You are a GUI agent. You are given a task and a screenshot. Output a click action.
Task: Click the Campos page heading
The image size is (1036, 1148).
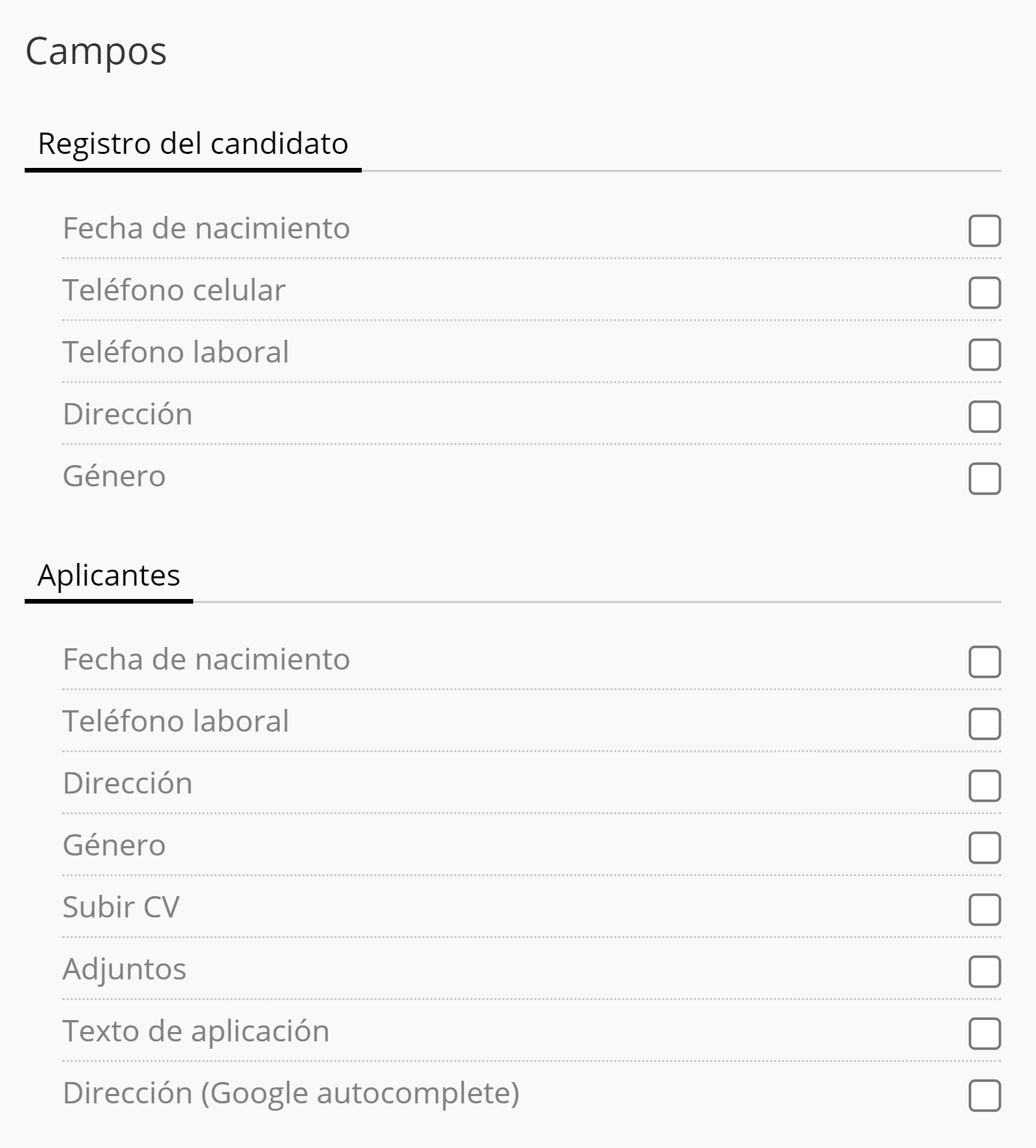96,51
